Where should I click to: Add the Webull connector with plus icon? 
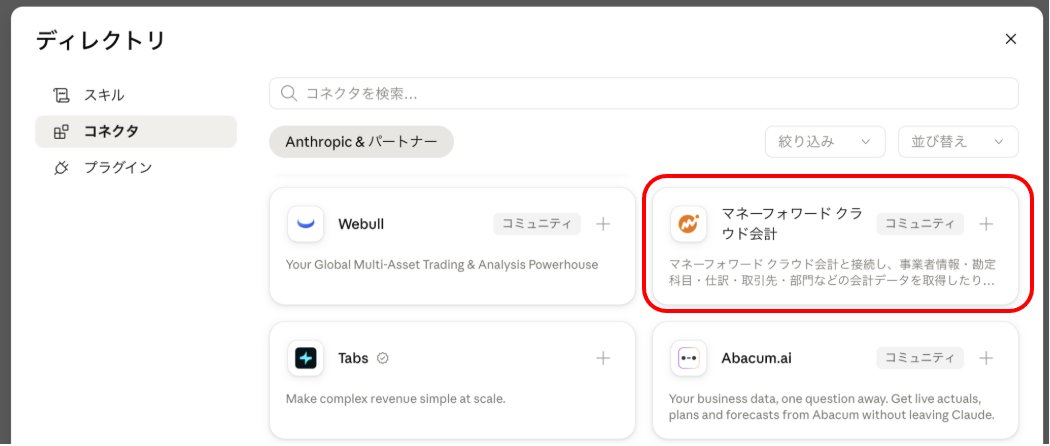point(603,224)
